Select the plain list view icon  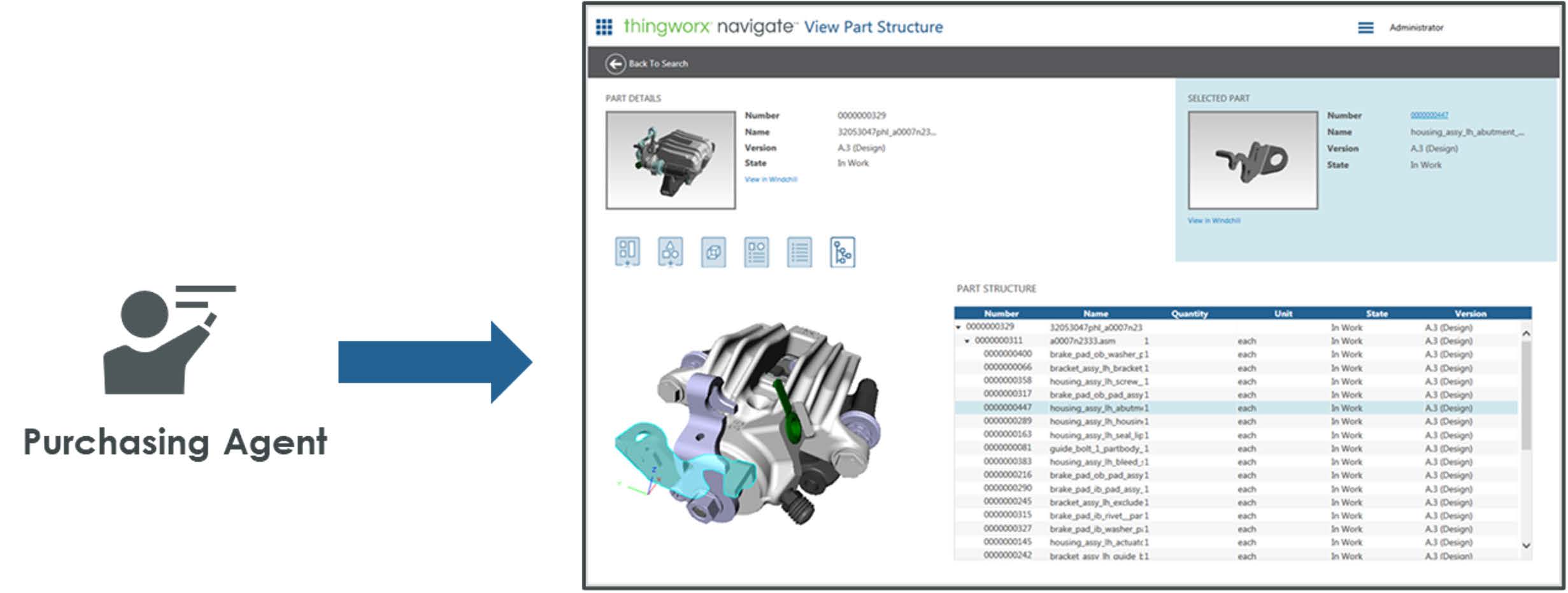[x=799, y=252]
